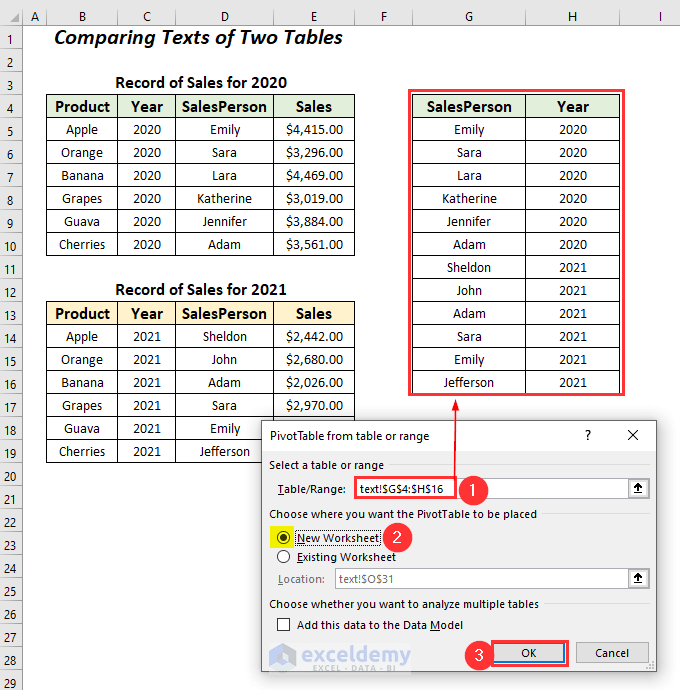Image resolution: width=680 pixels, height=690 pixels.
Task: Select row 25 header
Action: coord(11,590)
